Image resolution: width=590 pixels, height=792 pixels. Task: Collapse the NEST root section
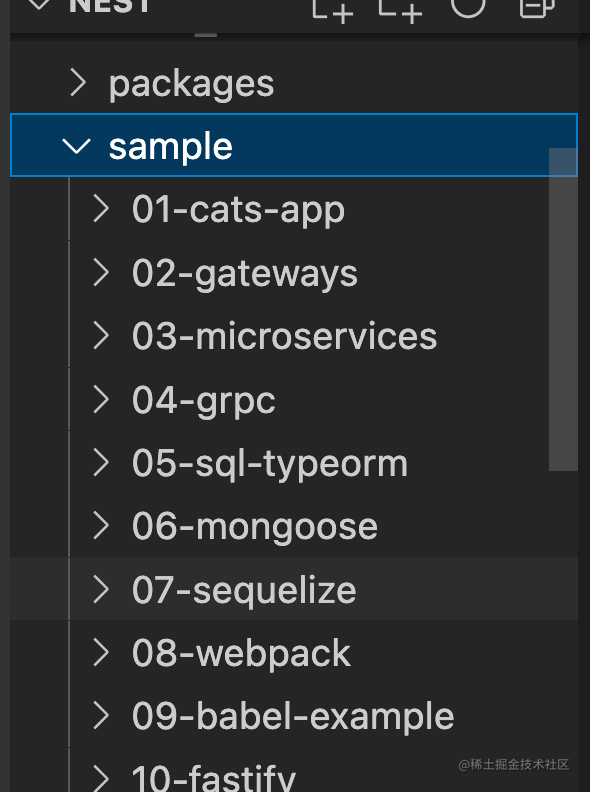pos(39,4)
